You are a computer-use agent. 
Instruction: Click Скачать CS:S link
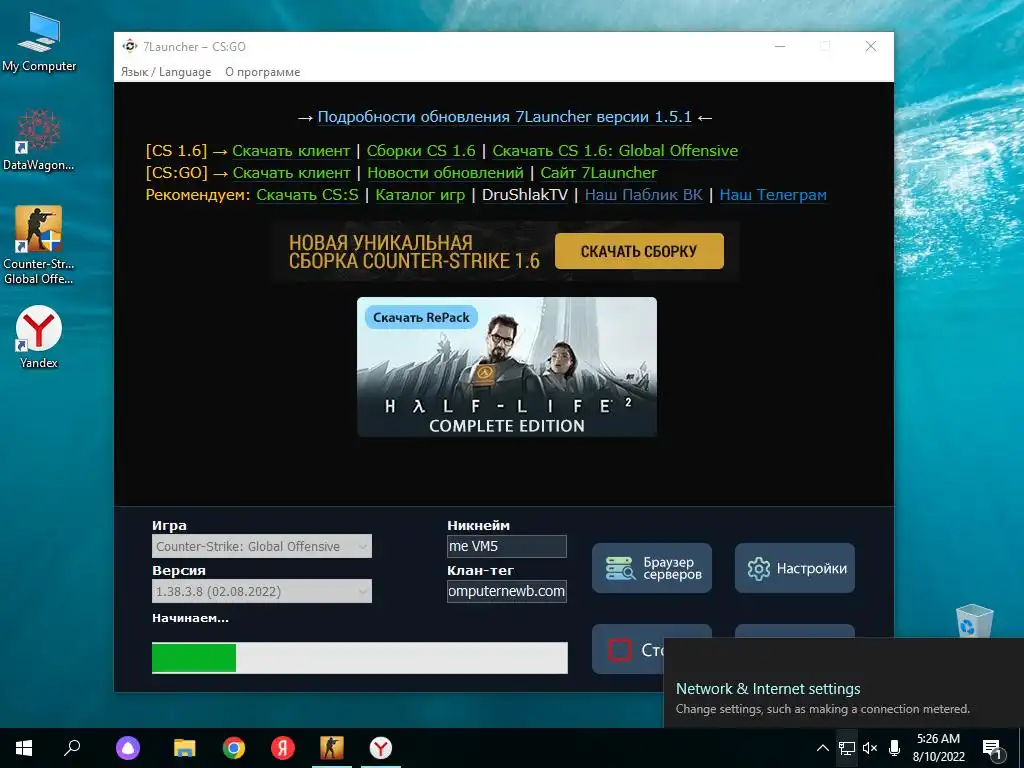click(308, 195)
